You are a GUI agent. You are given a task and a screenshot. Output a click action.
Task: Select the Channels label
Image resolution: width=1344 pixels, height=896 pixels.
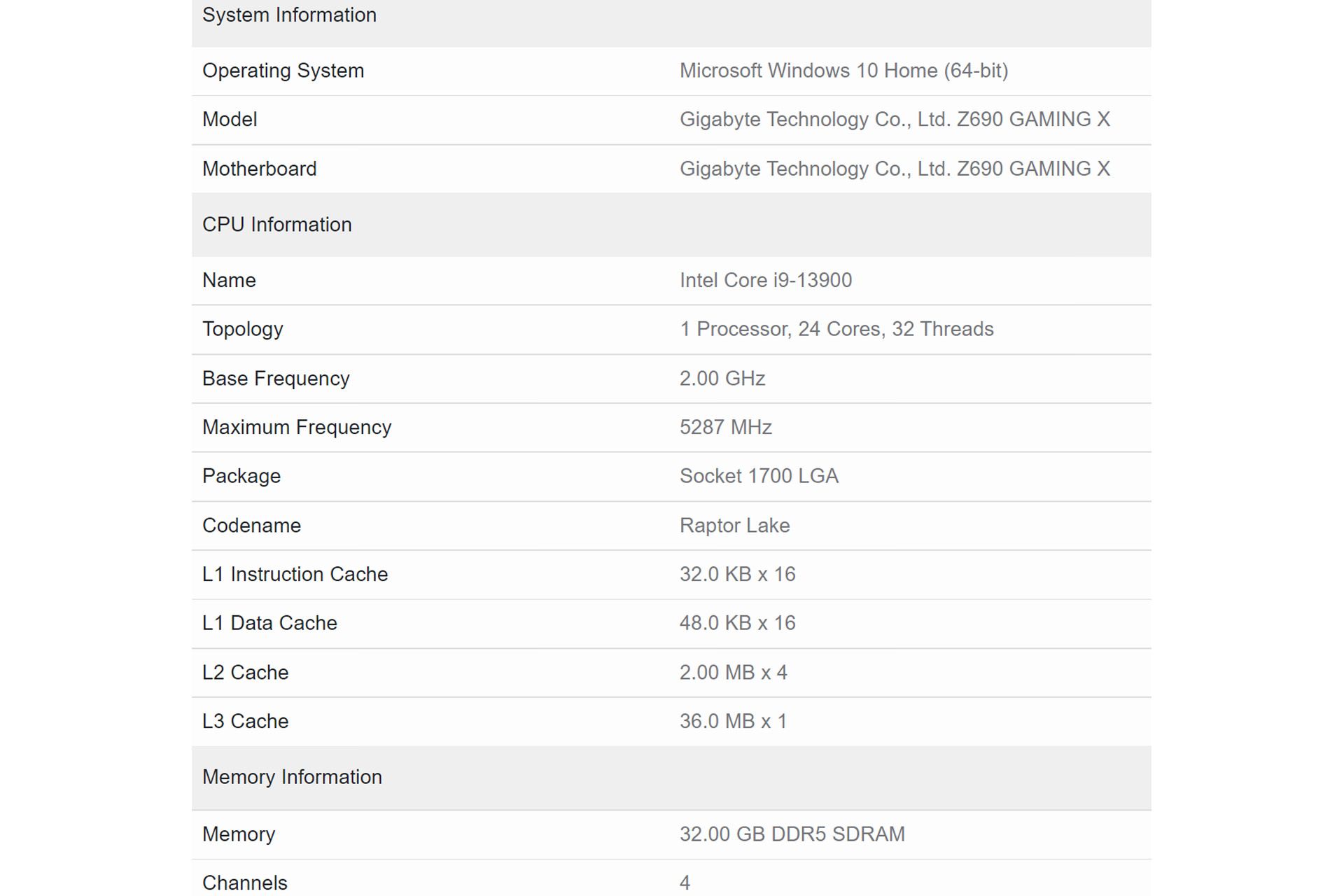pyautogui.click(x=244, y=883)
